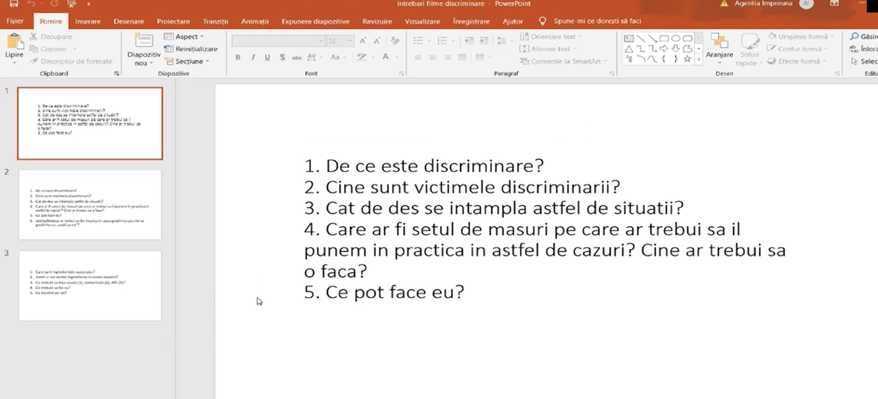
Task: Toggle Bold formatting button
Action: pos(238,57)
